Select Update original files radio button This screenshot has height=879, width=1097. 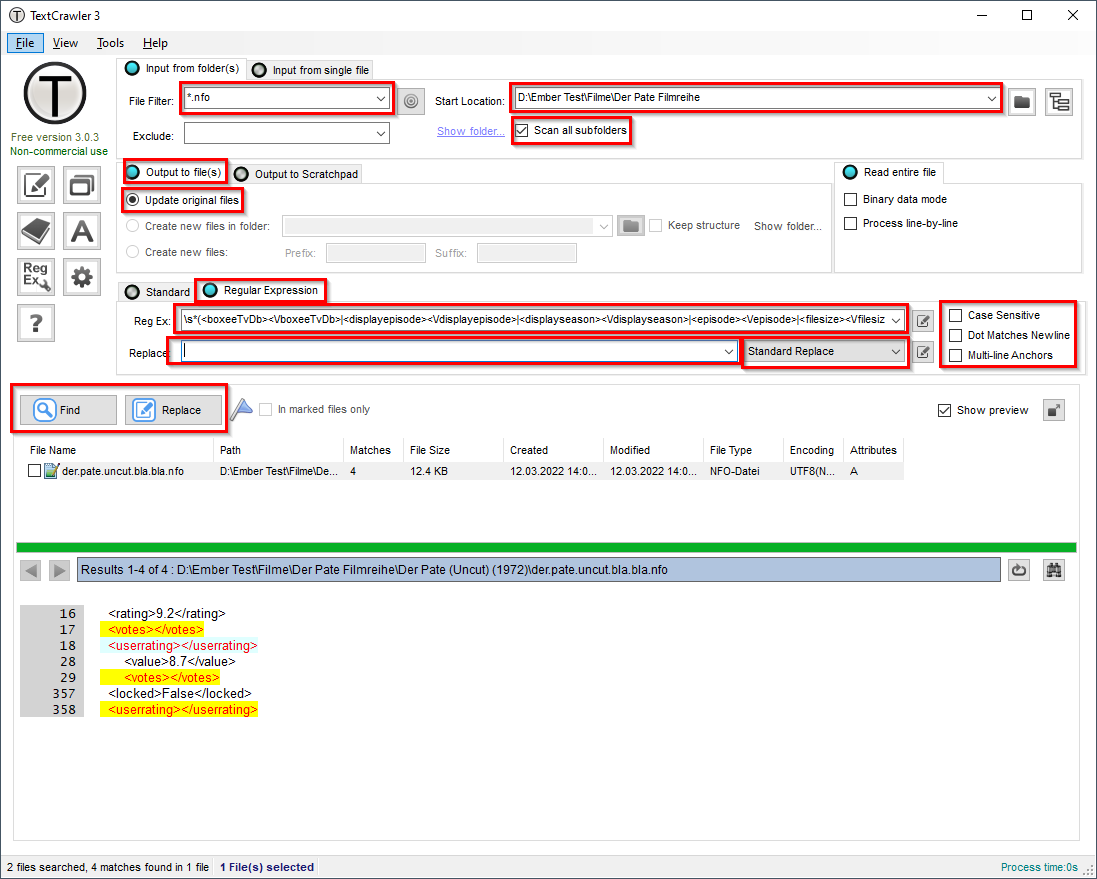tap(132, 200)
